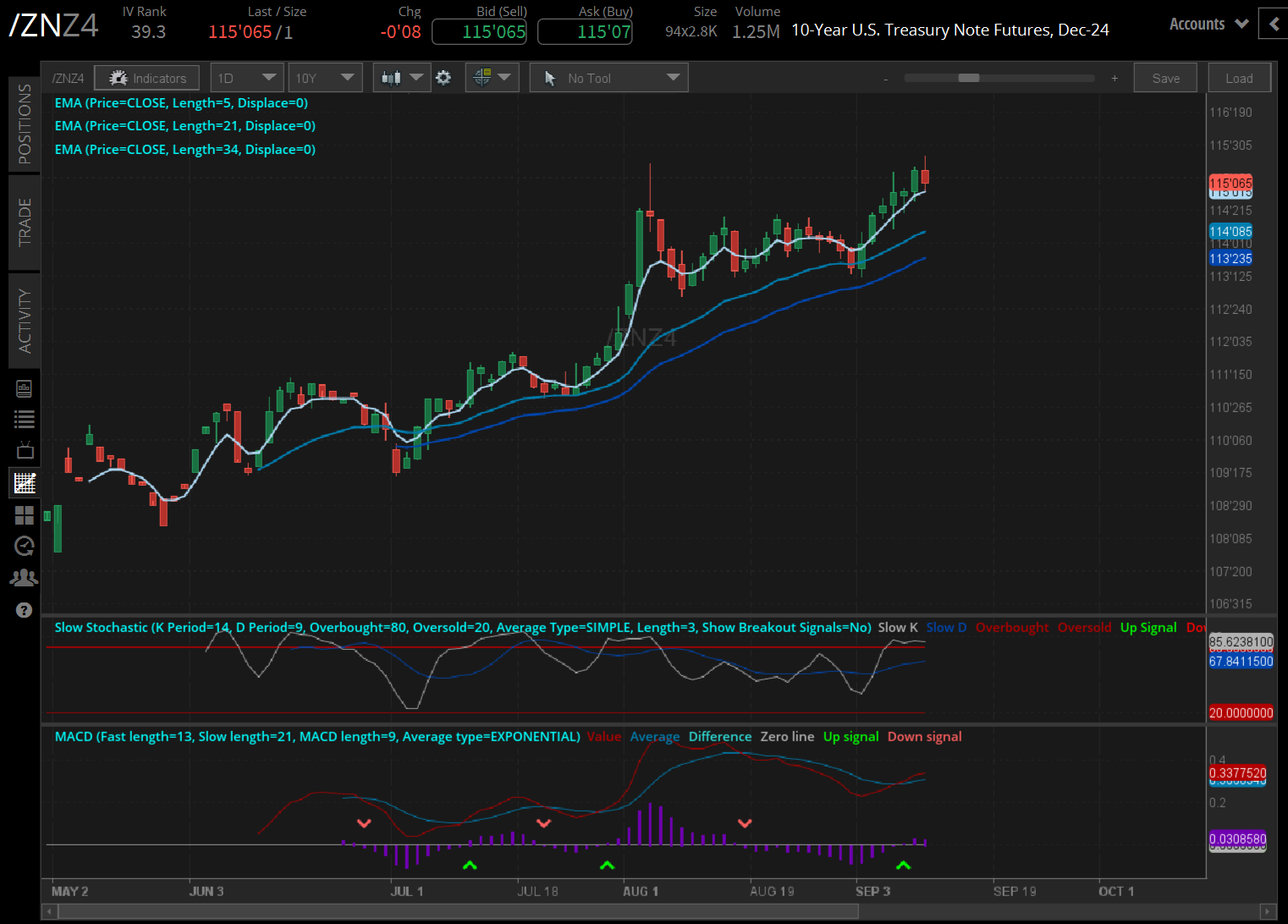Collapse the panel with left-arrow button
This screenshot has width=1288, height=924.
(x=1274, y=24)
